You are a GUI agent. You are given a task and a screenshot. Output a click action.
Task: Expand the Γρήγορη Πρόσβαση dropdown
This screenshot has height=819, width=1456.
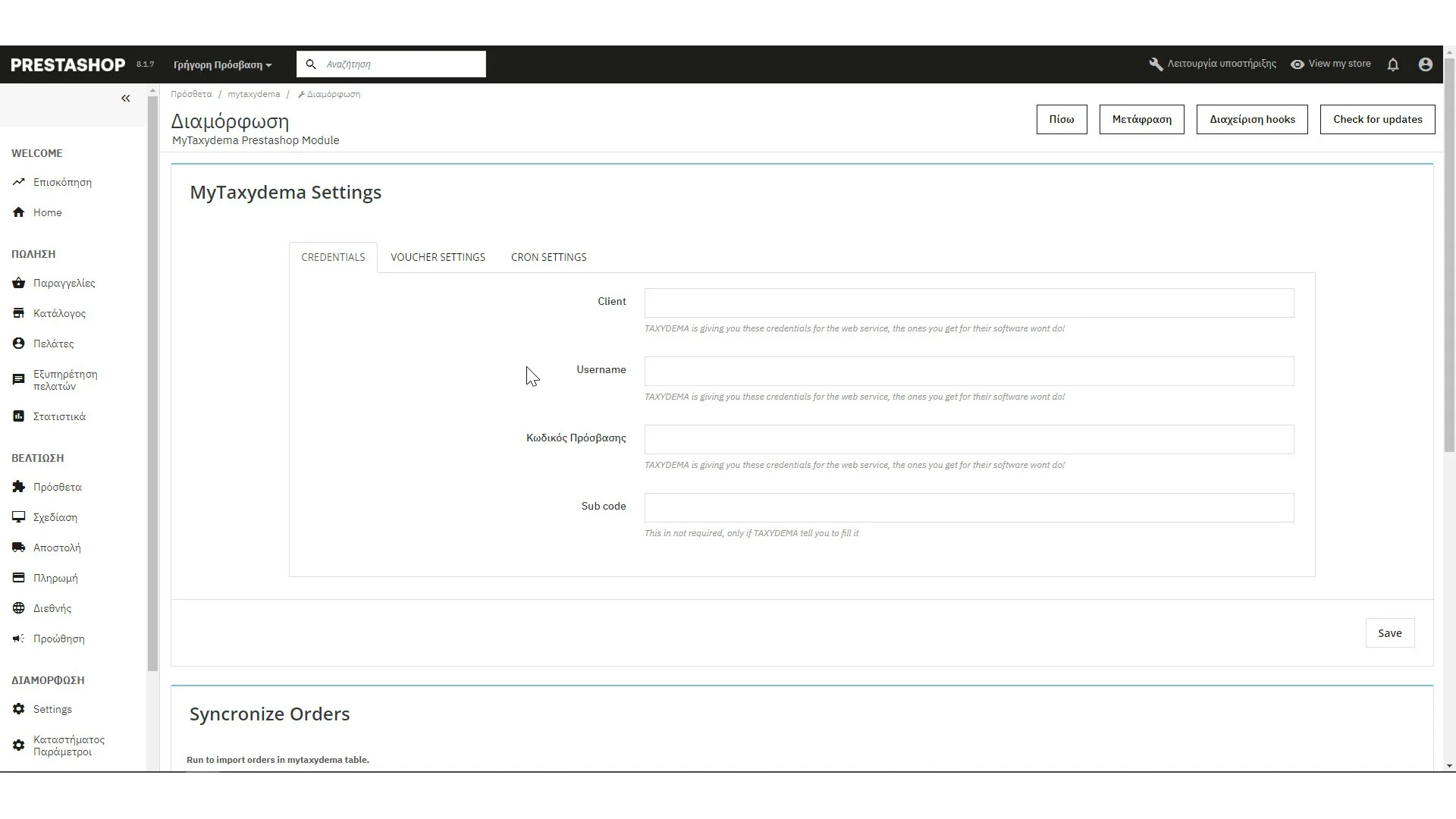[222, 64]
